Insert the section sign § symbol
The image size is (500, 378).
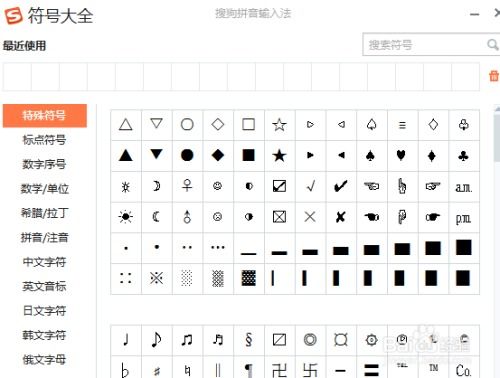click(x=249, y=340)
